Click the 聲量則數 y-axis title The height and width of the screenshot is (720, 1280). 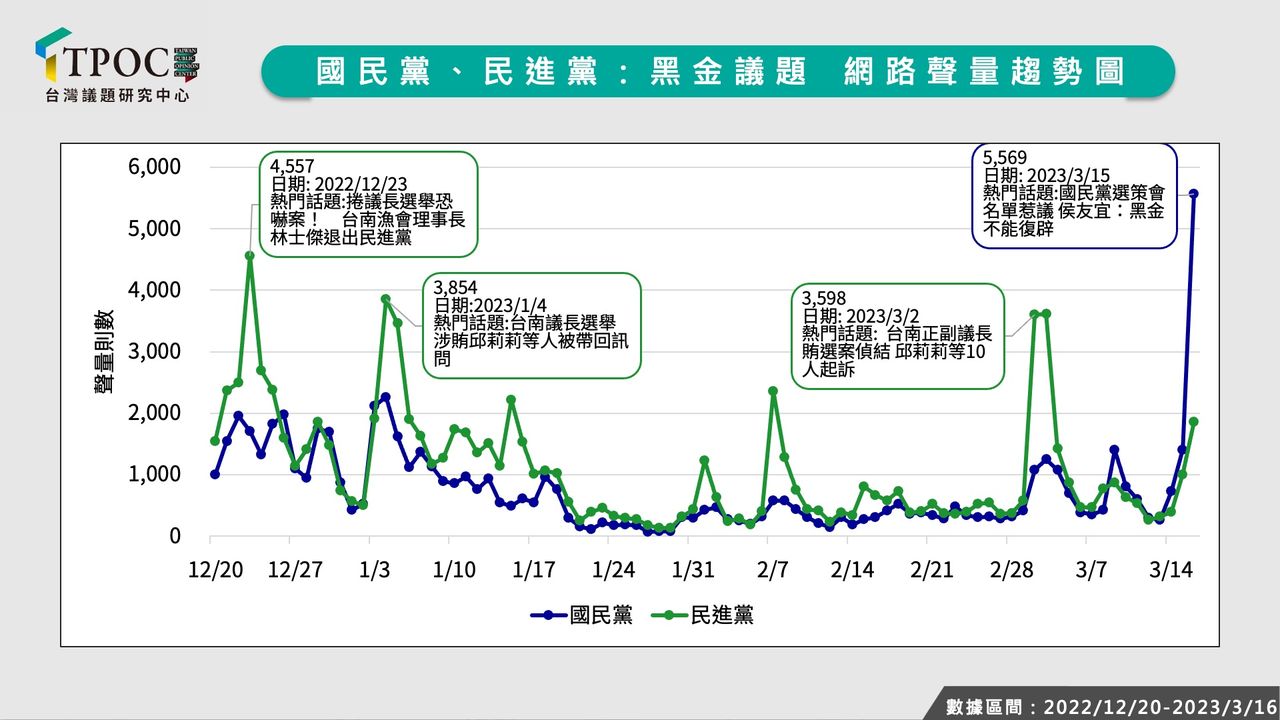pyautogui.click(x=104, y=351)
